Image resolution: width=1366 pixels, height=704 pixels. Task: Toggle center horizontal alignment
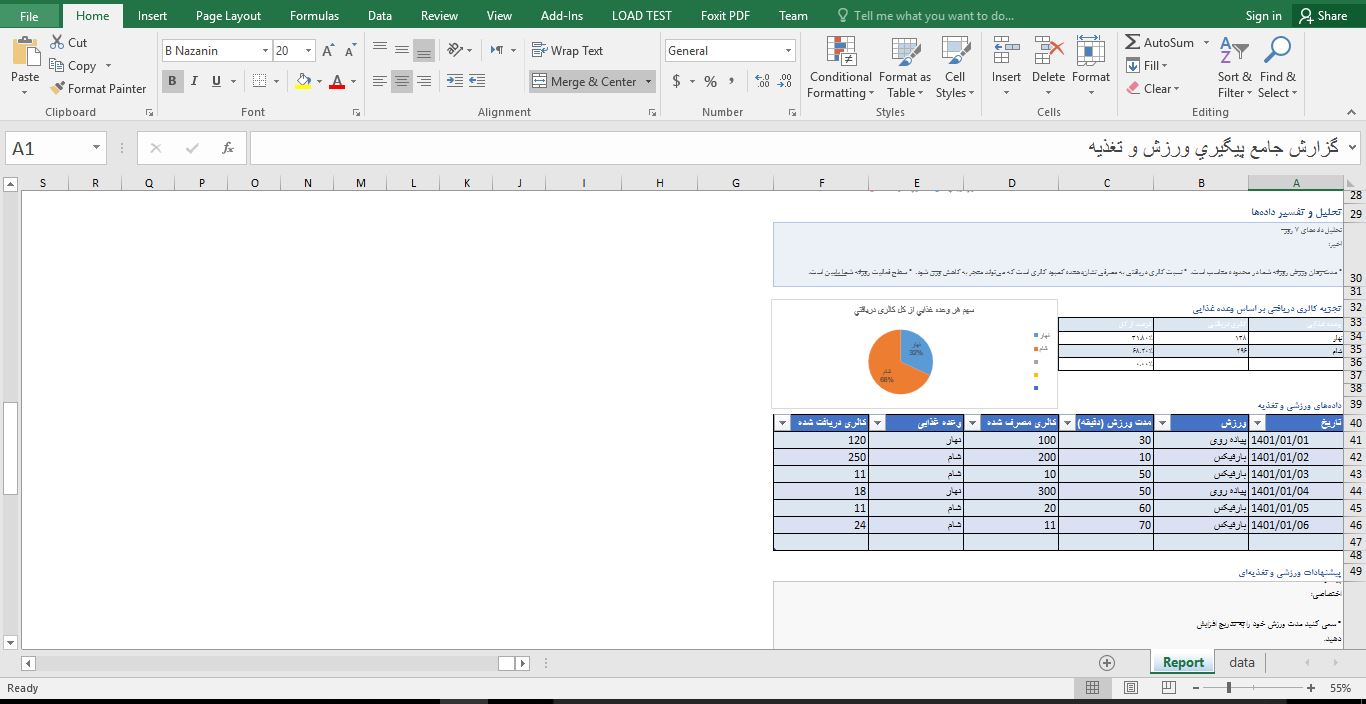click(x=402, y=82)
